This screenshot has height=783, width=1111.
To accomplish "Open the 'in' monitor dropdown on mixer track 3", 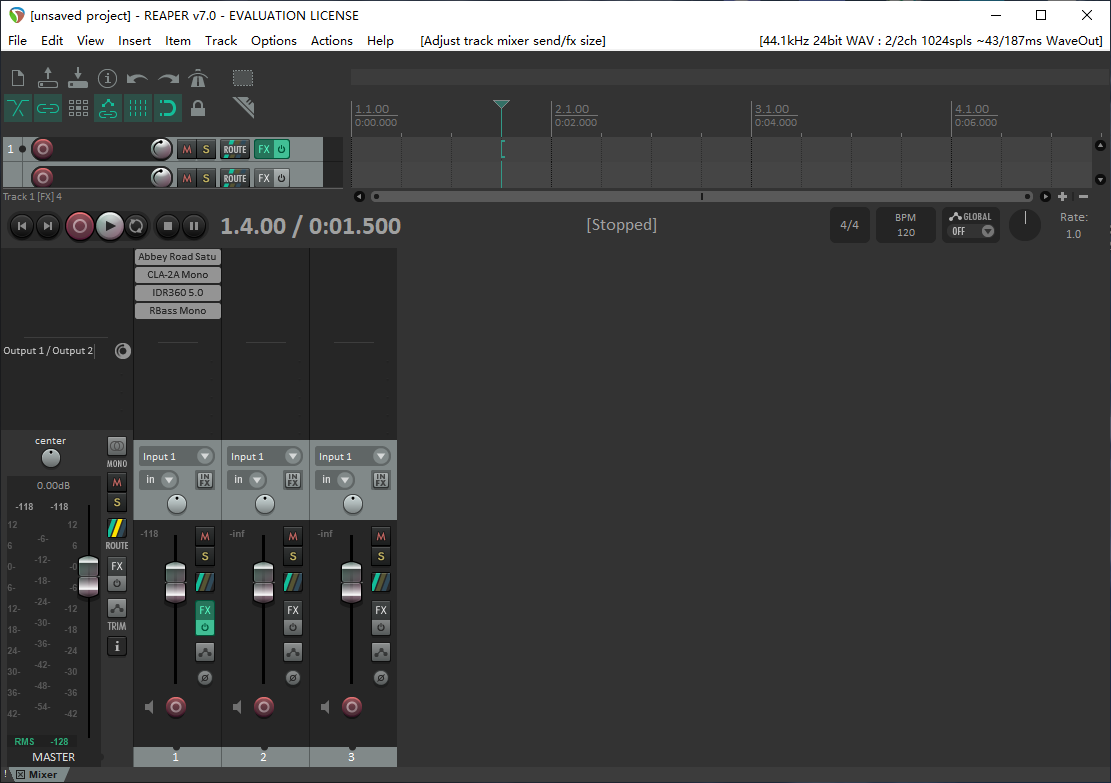I will (334, 480).
